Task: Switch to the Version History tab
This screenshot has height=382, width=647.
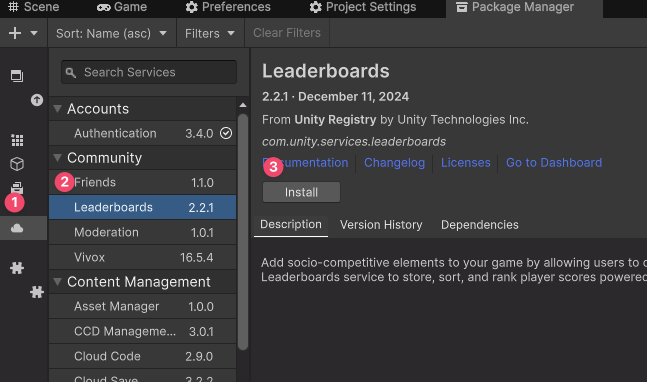Action: [381, 225]
